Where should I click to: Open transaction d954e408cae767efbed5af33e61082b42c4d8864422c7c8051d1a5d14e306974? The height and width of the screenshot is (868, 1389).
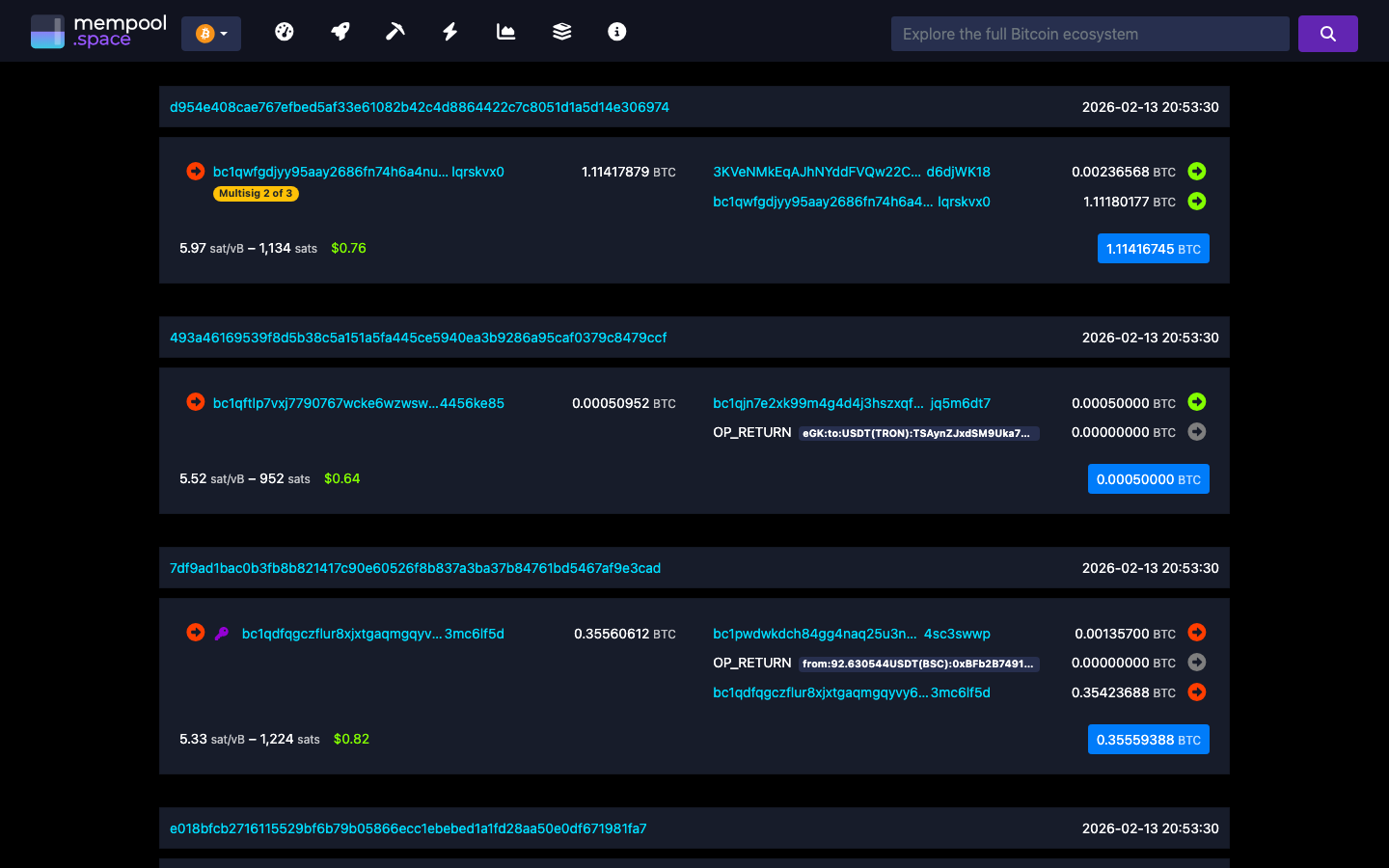(x=419, y=107)
